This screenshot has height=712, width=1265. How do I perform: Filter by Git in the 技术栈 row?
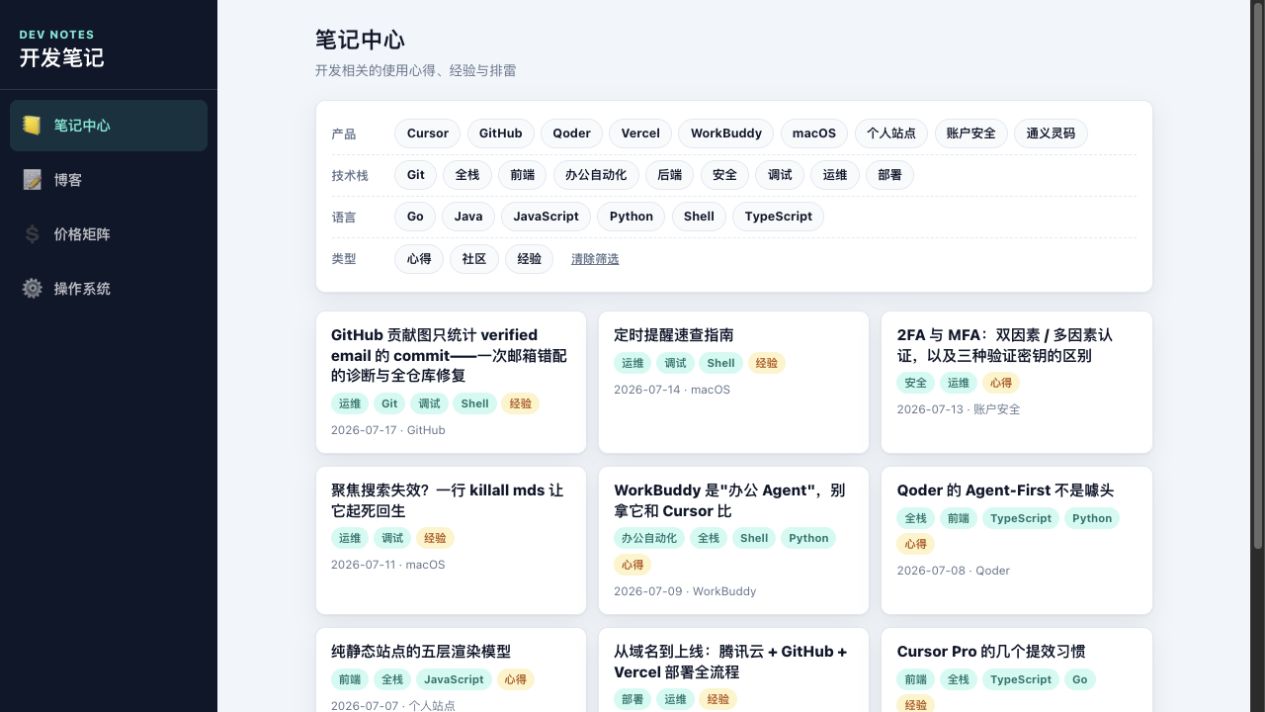point(416,175)
